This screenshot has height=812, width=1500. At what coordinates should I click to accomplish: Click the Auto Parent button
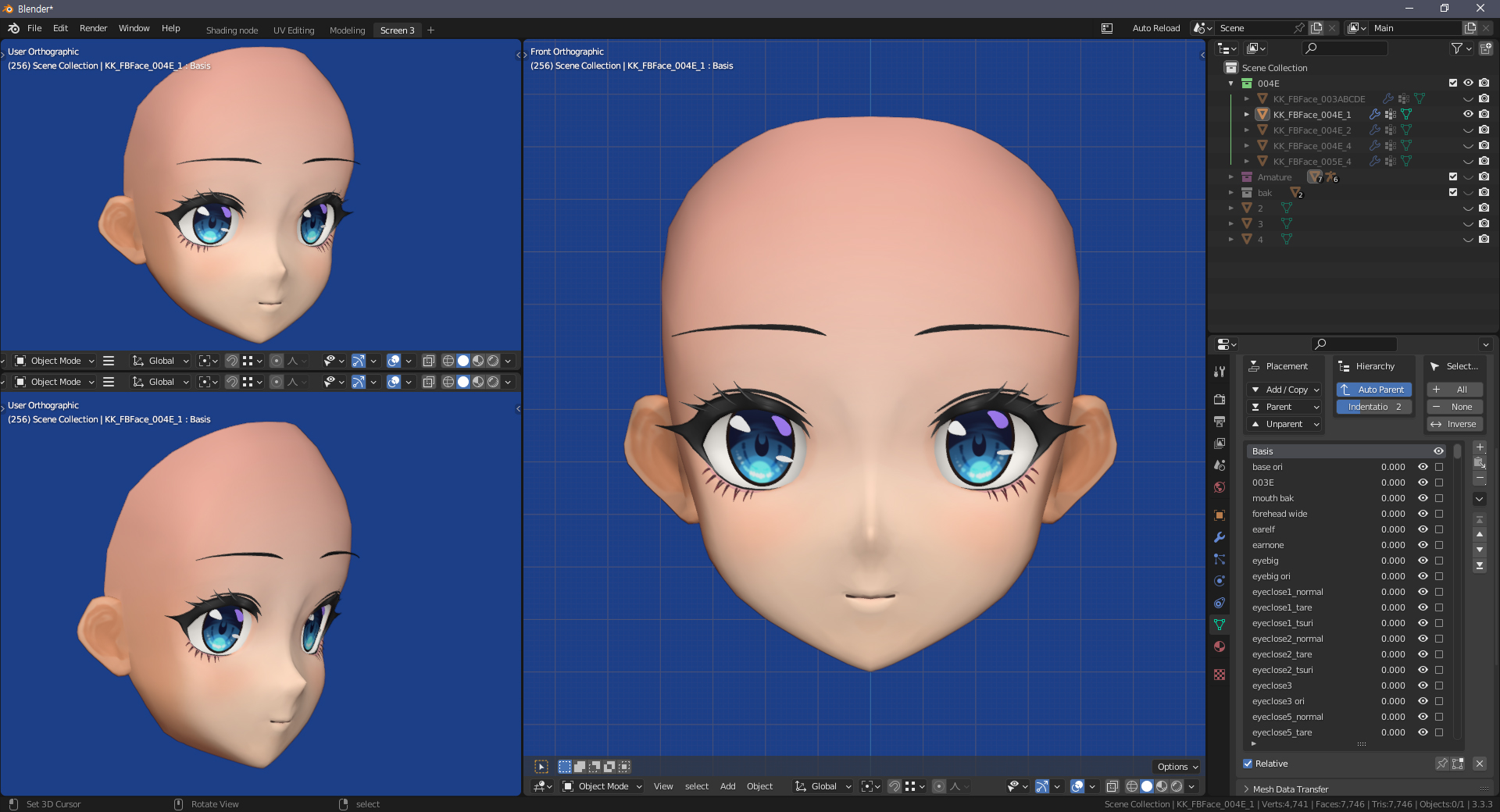pyautogui.click(x=1374, y=390)
